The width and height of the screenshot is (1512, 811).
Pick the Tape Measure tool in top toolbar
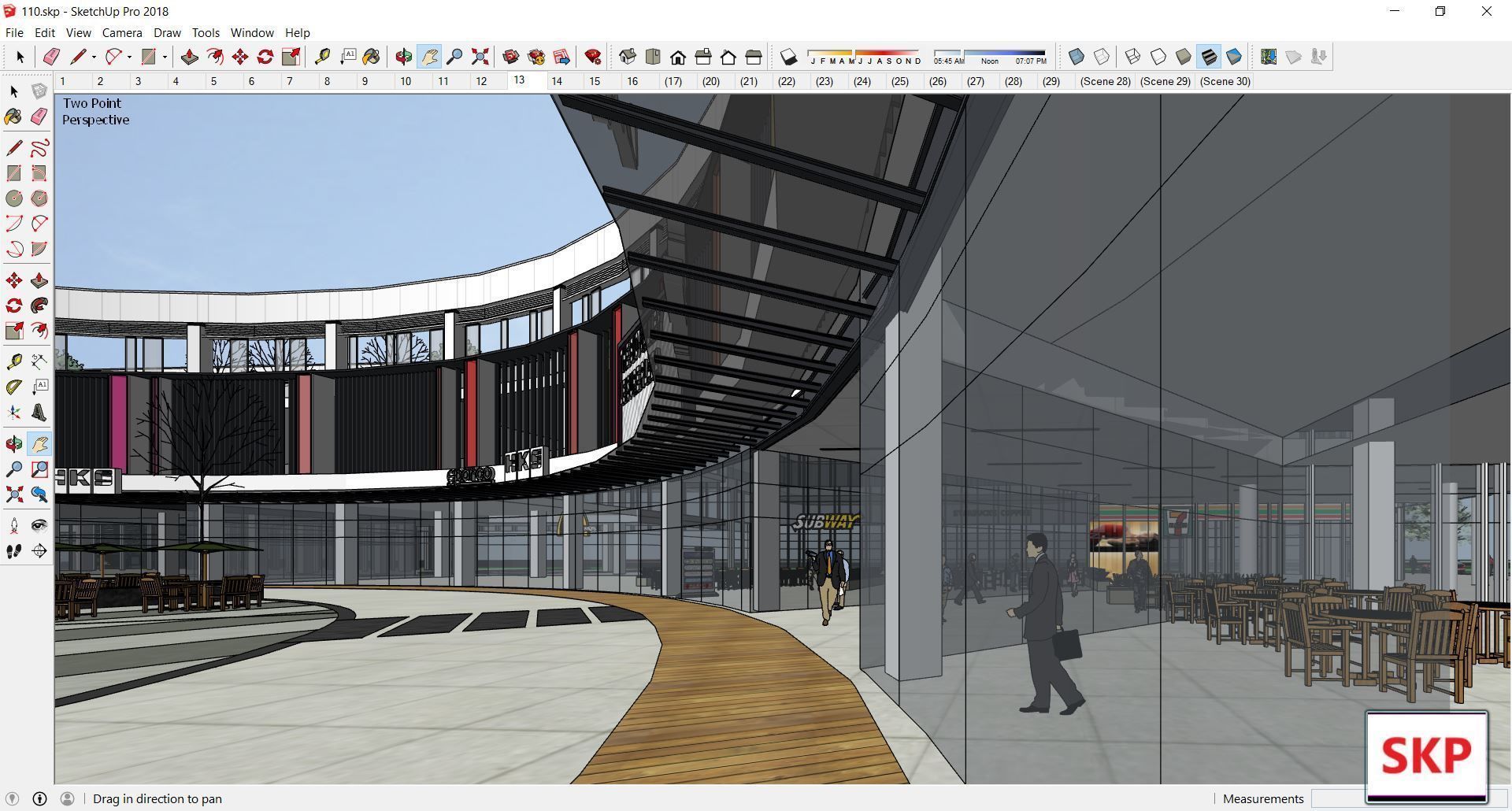pyautogui.click(x=322, y=57)
